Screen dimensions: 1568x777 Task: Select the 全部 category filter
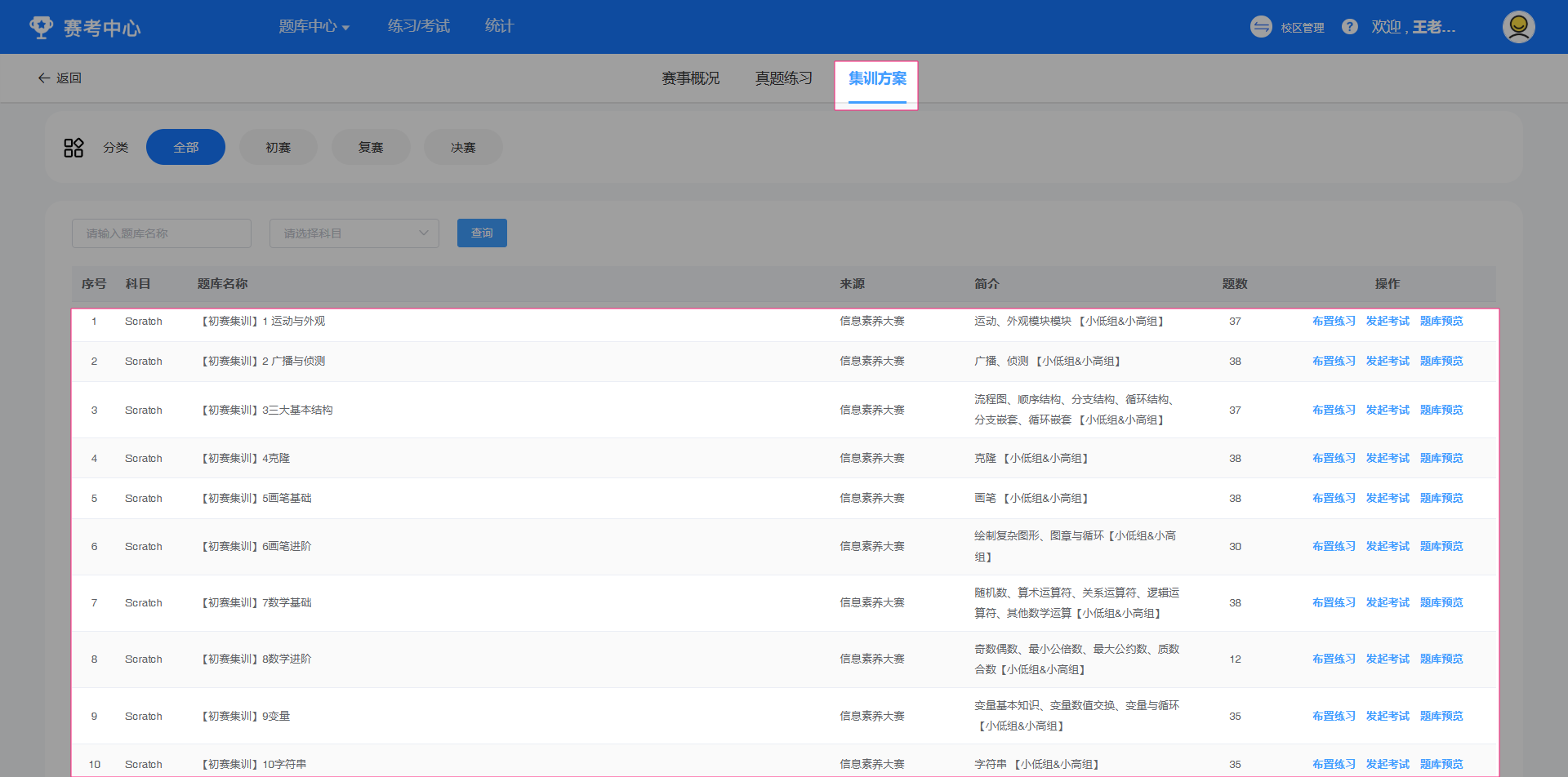(x=185, y=148)
